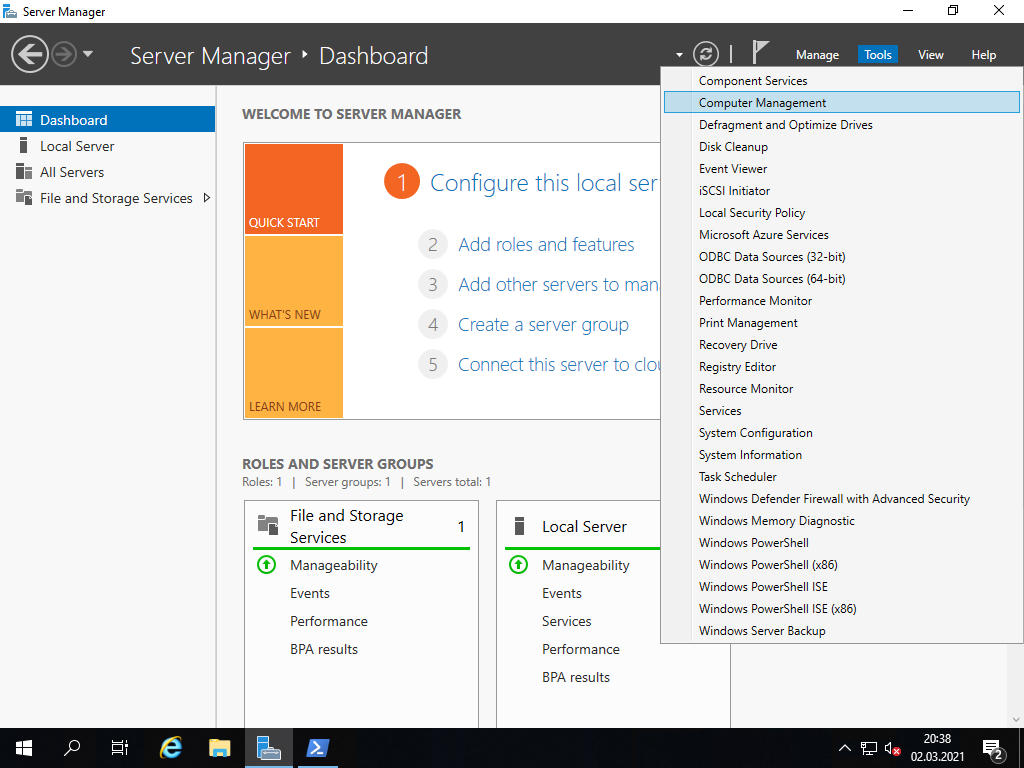The image size is (1024, 768).
Task: Click the Add roles and features link
Action: coord(546,245)
